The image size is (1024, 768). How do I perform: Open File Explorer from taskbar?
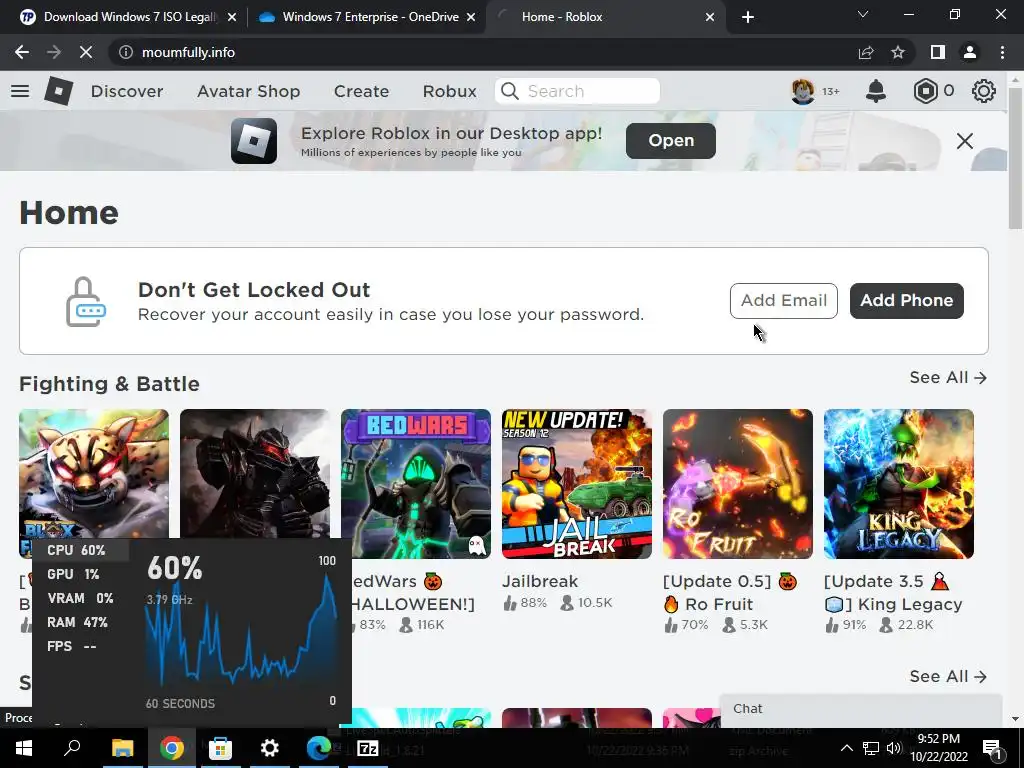(x=122, y=748)
